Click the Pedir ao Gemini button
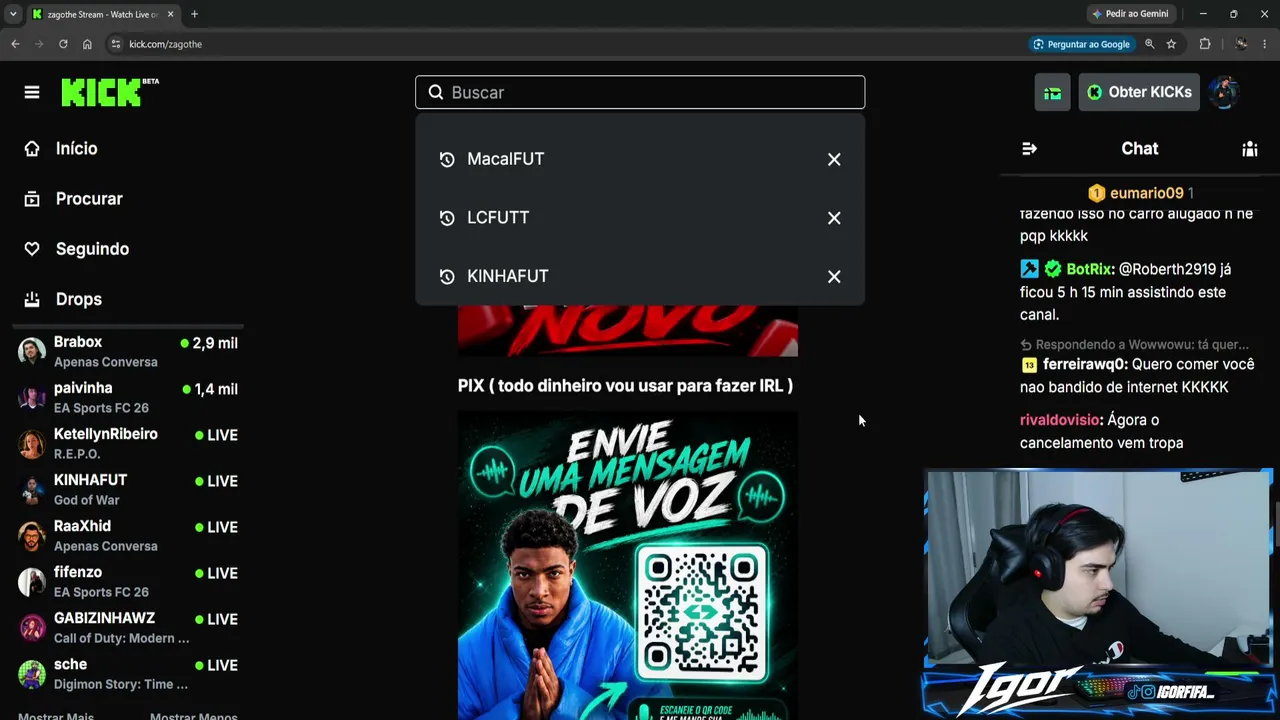 tap(1130, 14)
